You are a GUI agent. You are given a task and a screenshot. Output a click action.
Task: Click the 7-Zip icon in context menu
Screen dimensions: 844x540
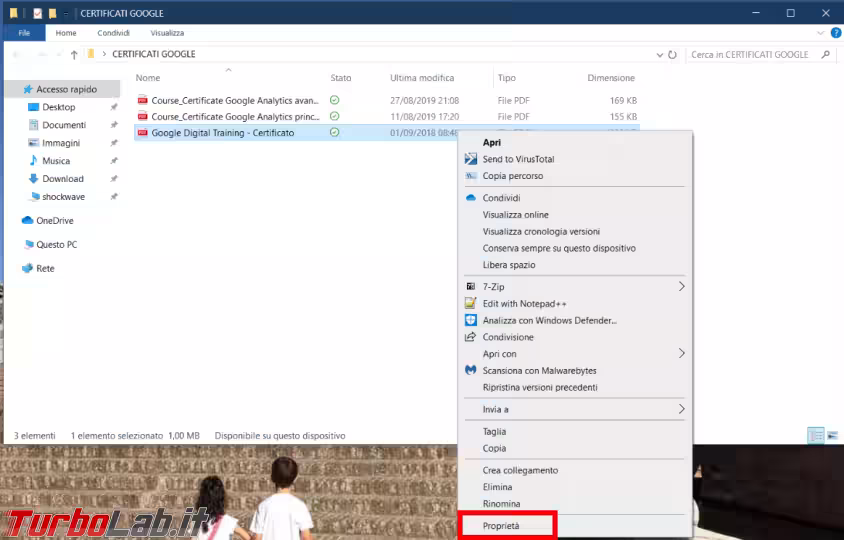[x=471, y=286]
